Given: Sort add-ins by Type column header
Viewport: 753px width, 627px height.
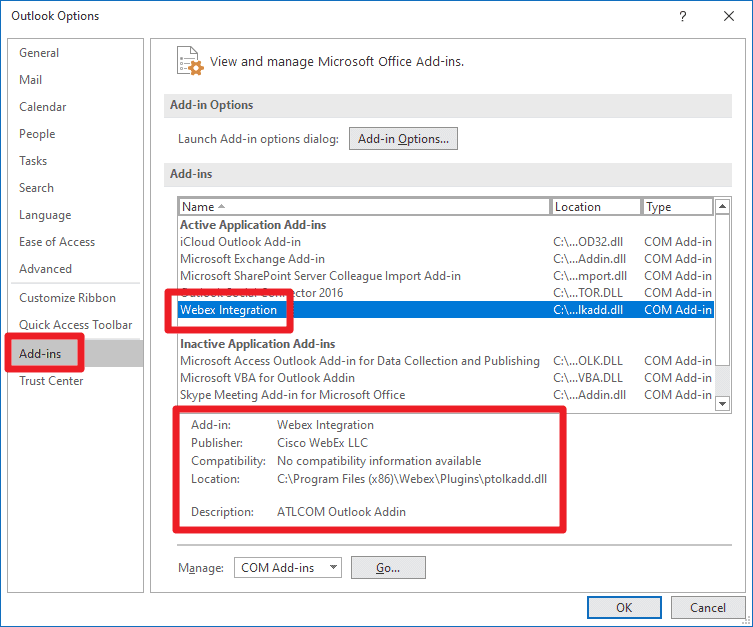Looking at the screenshot, I should pos(678,207).
